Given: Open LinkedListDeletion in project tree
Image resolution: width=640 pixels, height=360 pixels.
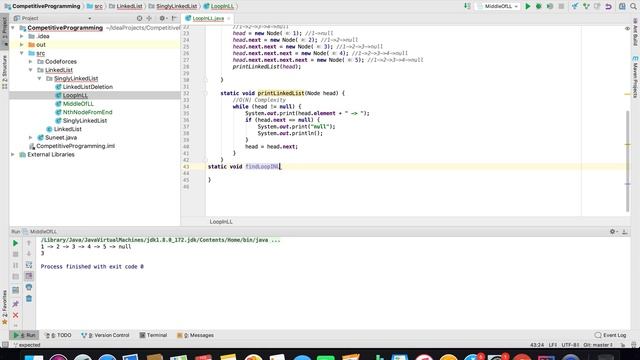Looking at the screenshot, I should click(x=88, y=87).
